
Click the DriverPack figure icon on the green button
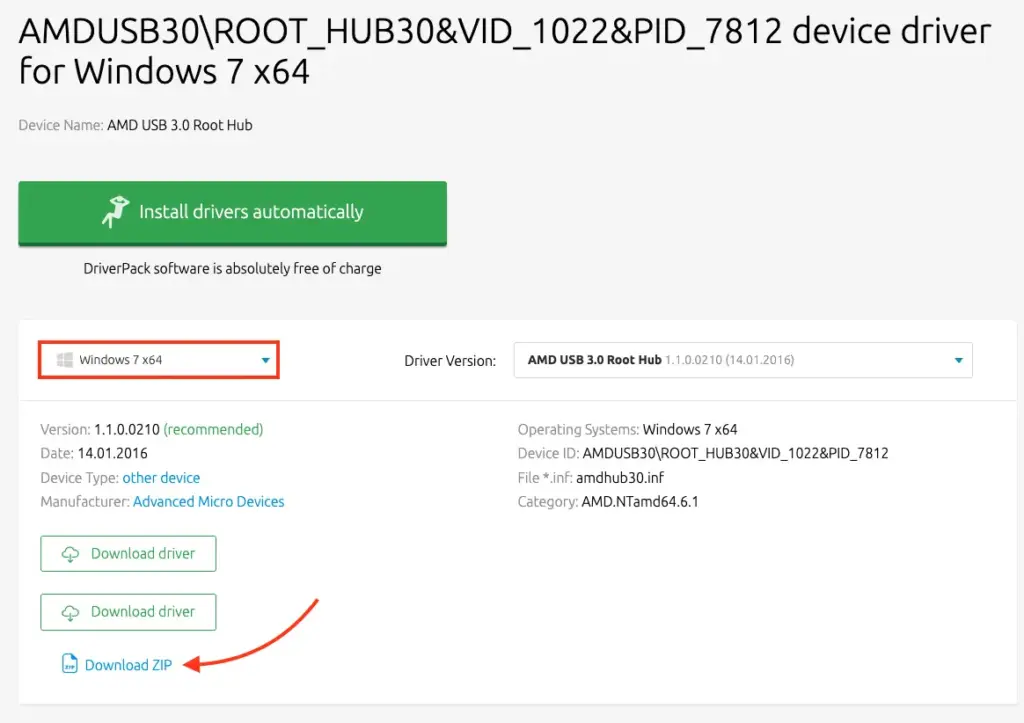[116, 211]
